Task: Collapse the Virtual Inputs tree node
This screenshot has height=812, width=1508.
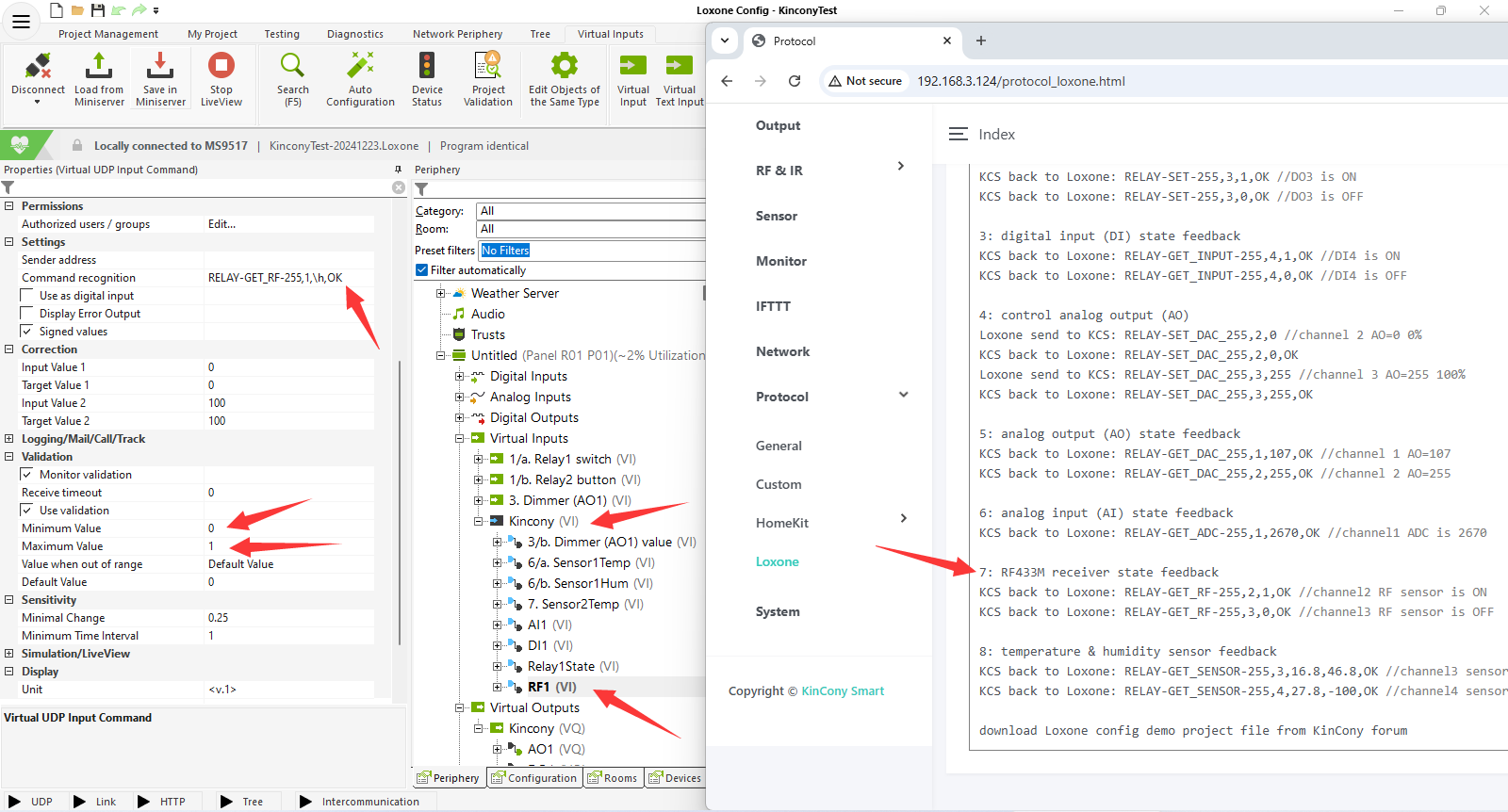Action: pos(460,438)
